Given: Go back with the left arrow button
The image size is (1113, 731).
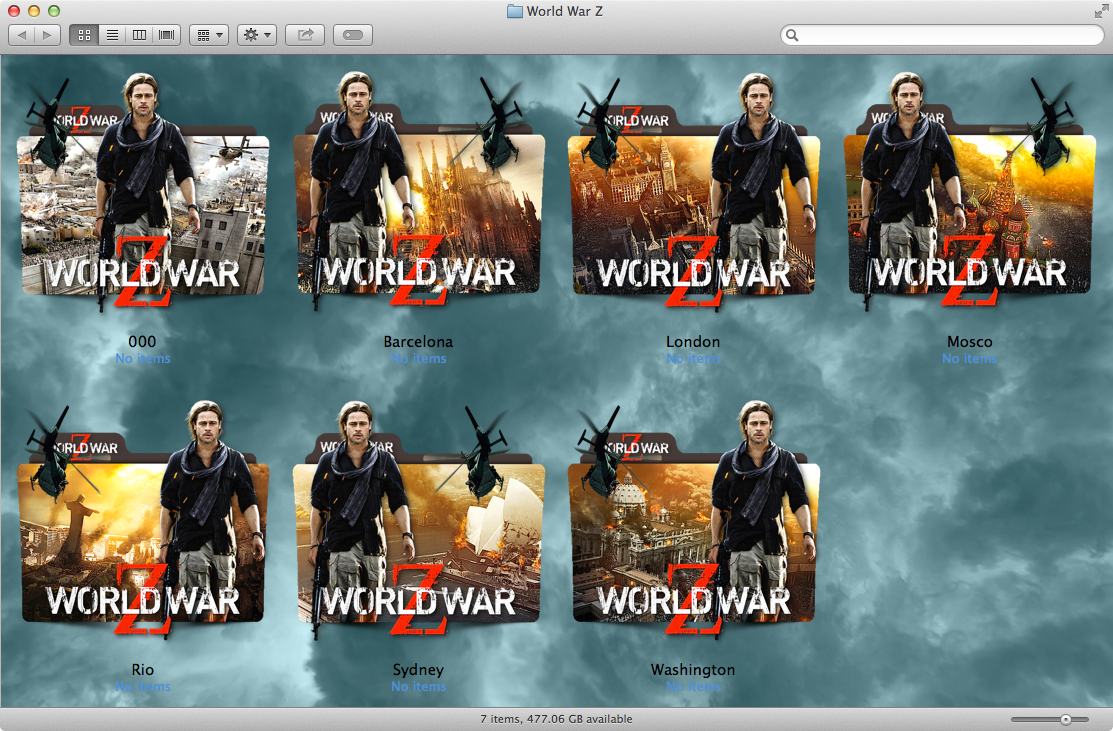Looking at the screenshot, I should click(x=21, y=35).
